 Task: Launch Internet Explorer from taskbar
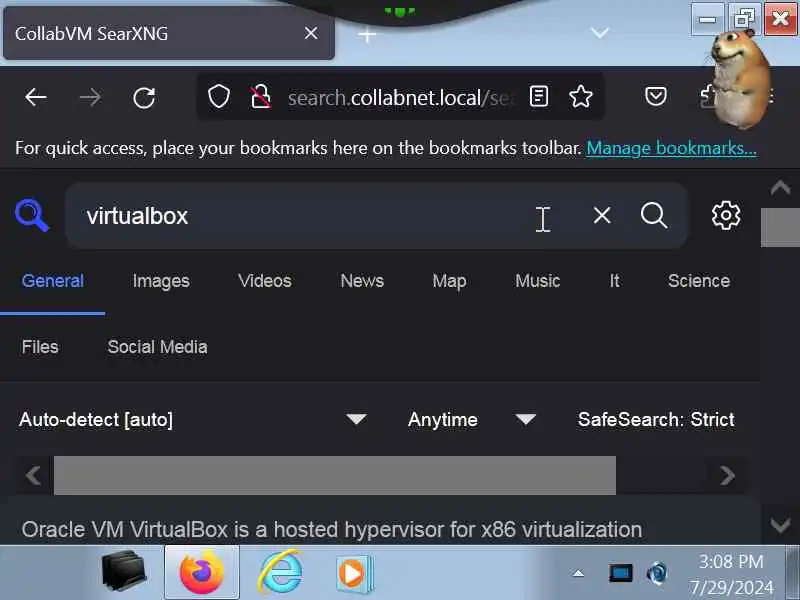coord(280,572)
